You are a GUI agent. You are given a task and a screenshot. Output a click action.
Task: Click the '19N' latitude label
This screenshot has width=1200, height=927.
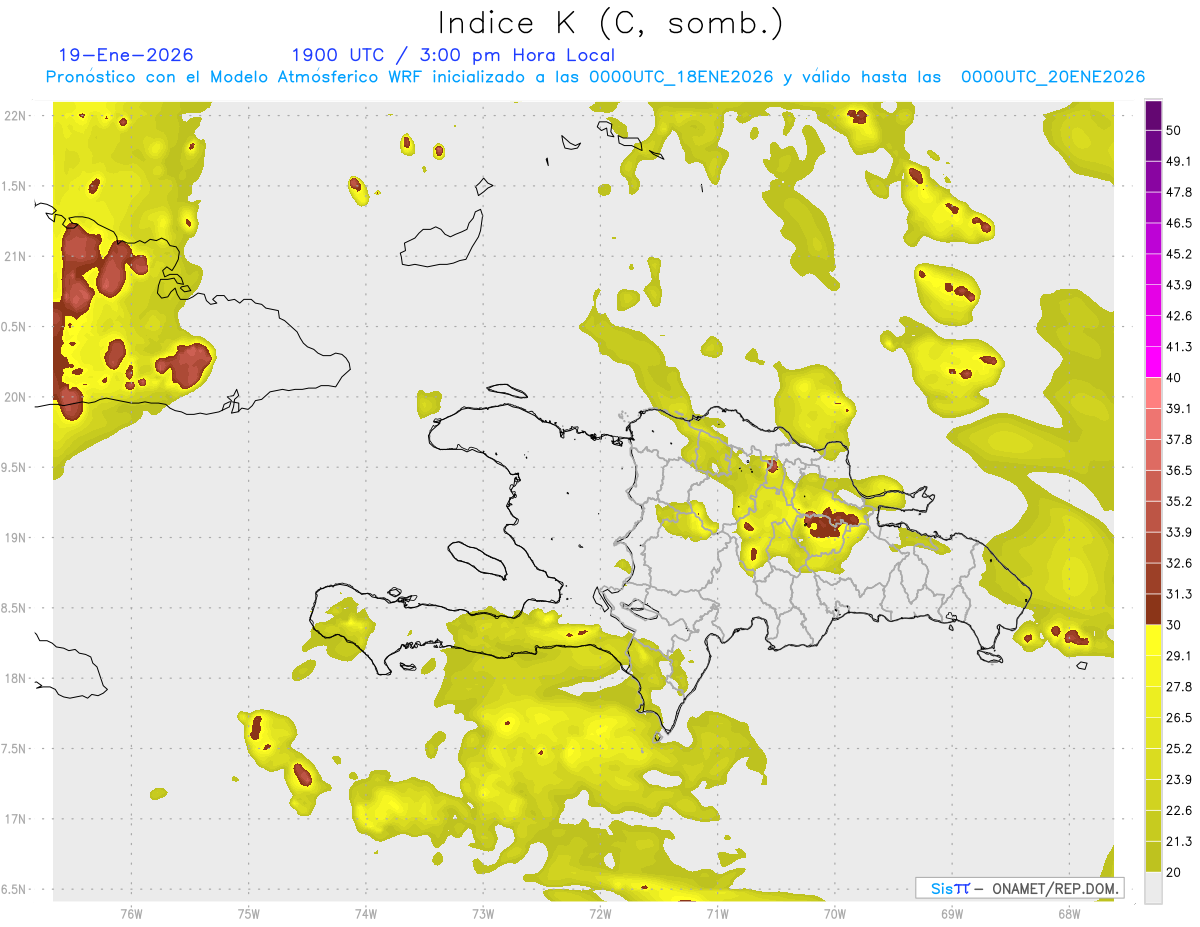coord(14,537)
